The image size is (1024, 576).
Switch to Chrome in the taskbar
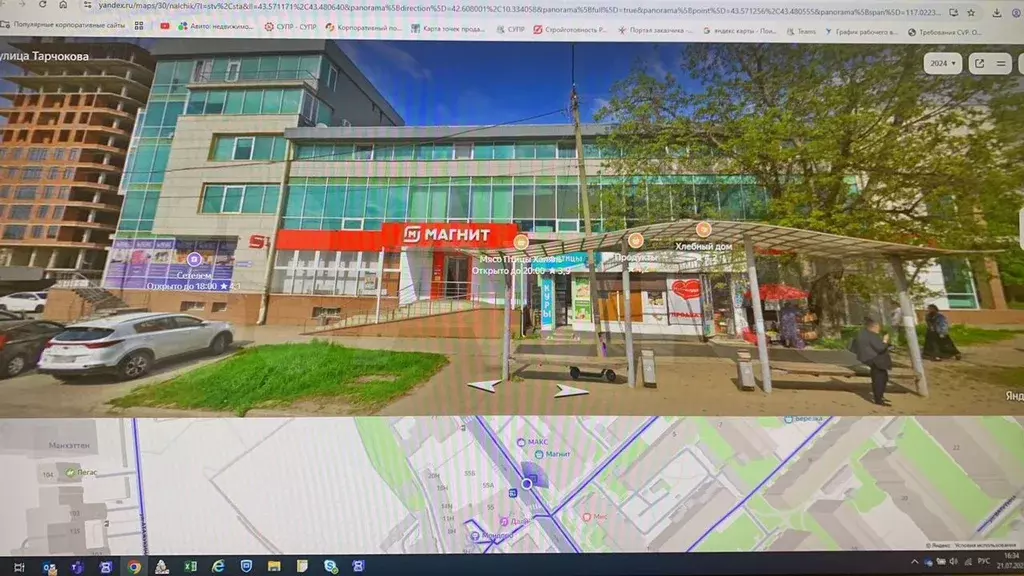coord(134,567)
